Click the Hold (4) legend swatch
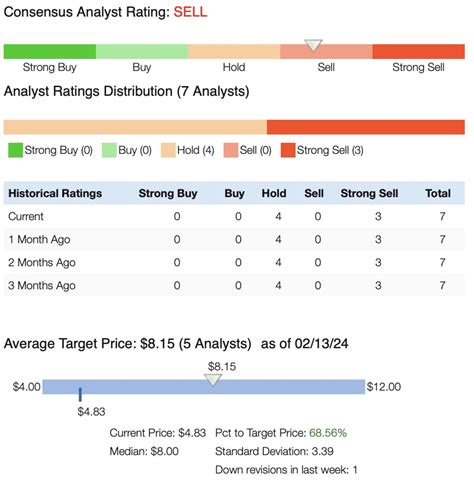This screenshot has width=474, height=491. point(168,150)
